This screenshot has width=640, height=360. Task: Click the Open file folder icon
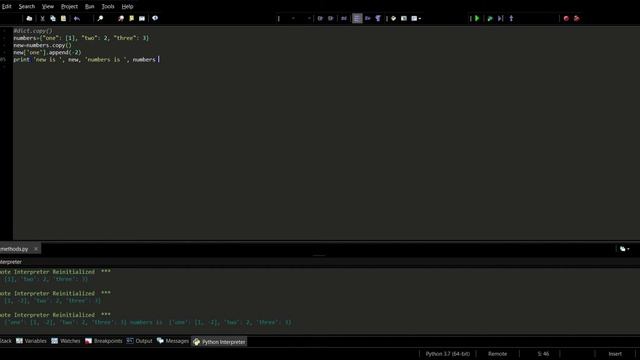(x=29, y=18)
